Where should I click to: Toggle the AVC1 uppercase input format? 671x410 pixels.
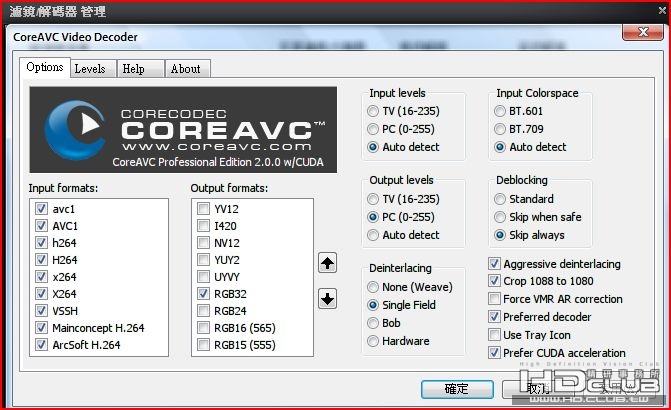(41, 226)
